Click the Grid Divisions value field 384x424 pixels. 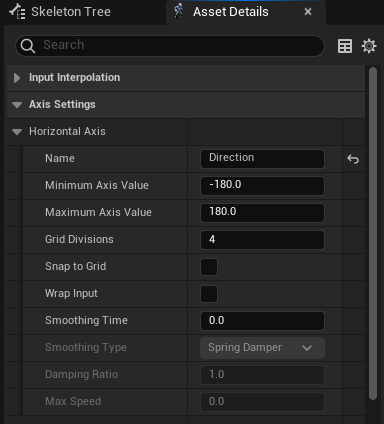click(262, 240)
